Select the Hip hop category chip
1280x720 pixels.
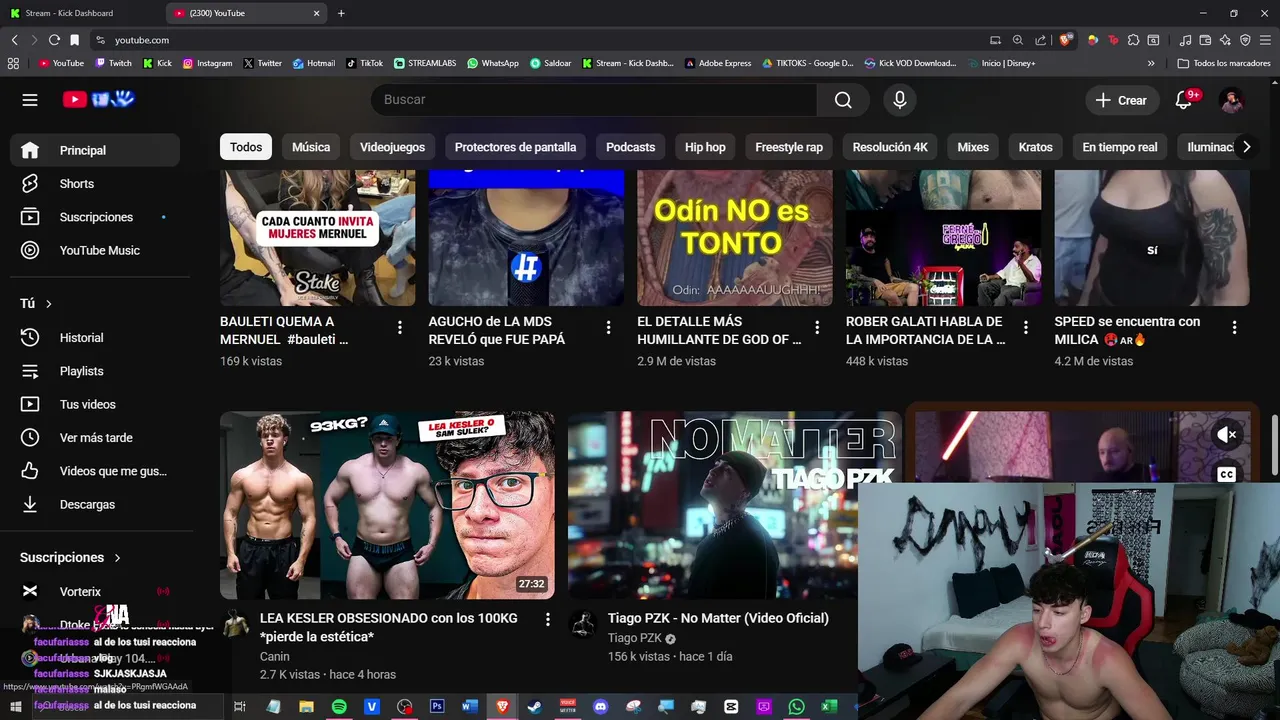tap(705, 147)
